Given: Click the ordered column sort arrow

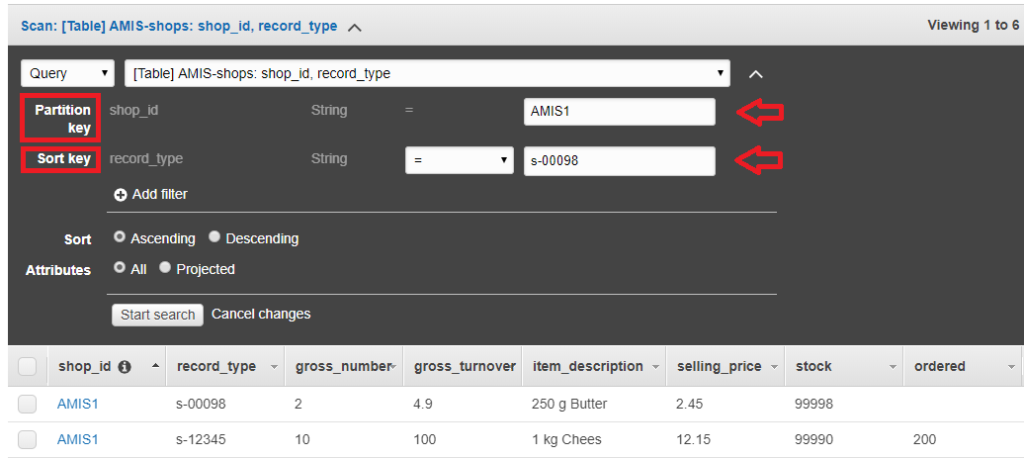Looking at the screenshot, I should tap(1011, 367).
